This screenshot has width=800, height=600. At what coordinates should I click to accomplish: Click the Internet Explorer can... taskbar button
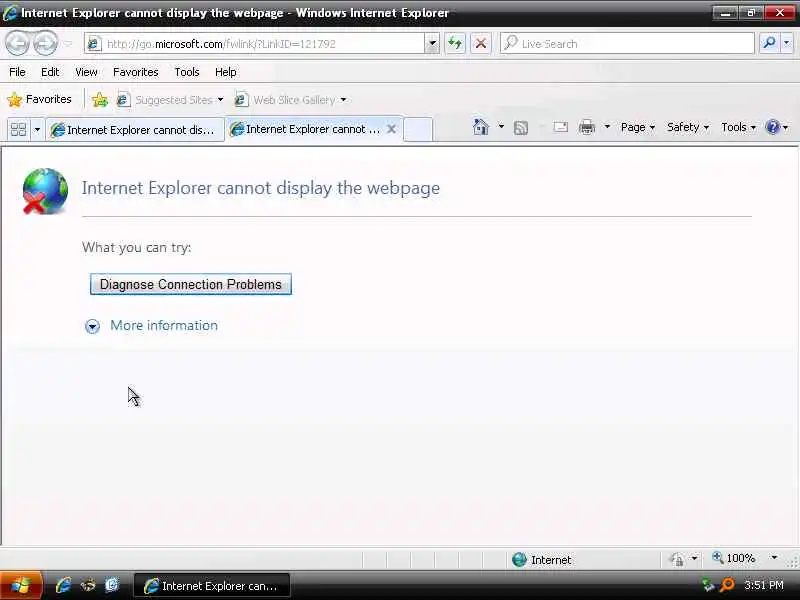[x=212, y=586]
